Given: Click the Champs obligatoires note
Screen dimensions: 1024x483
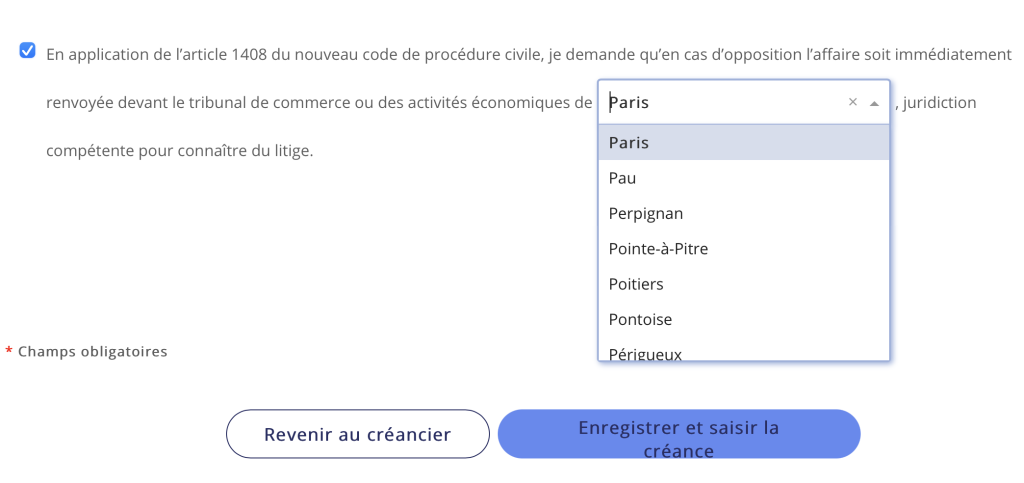Looking at the screenshot, I should [93, 352].
